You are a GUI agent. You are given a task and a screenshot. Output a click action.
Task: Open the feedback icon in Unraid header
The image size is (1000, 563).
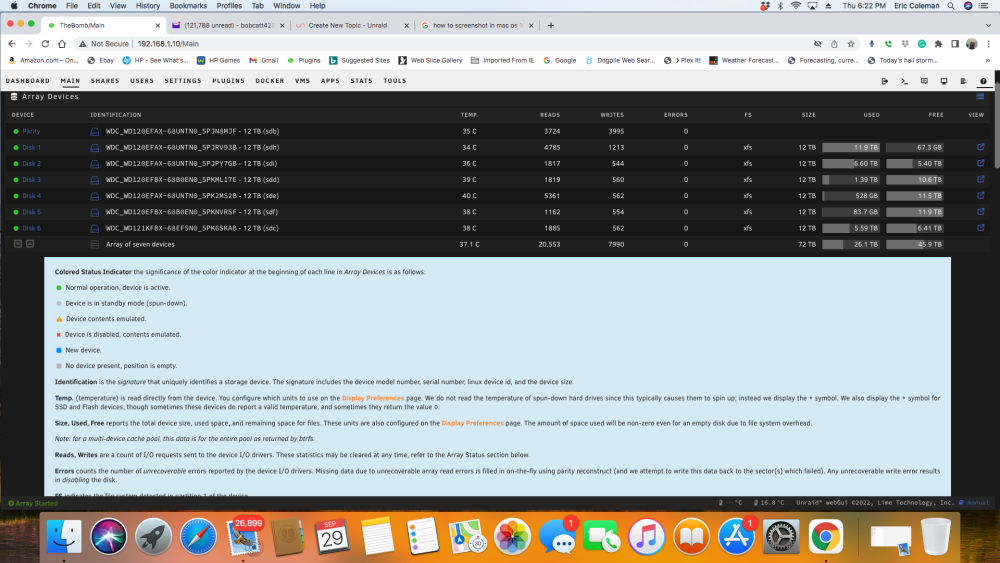pos(924,81)
